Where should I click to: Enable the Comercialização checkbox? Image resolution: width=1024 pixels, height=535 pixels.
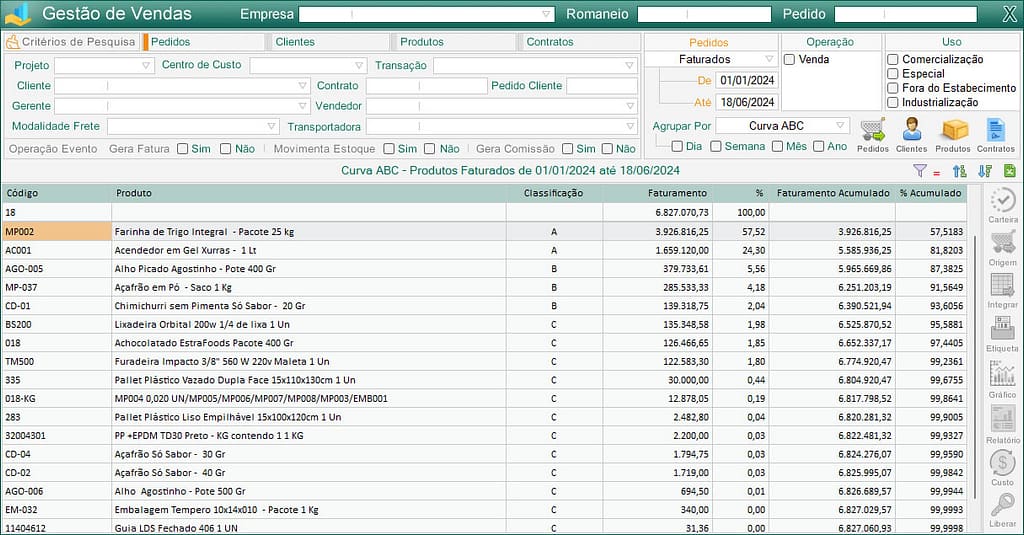[893, 59]
